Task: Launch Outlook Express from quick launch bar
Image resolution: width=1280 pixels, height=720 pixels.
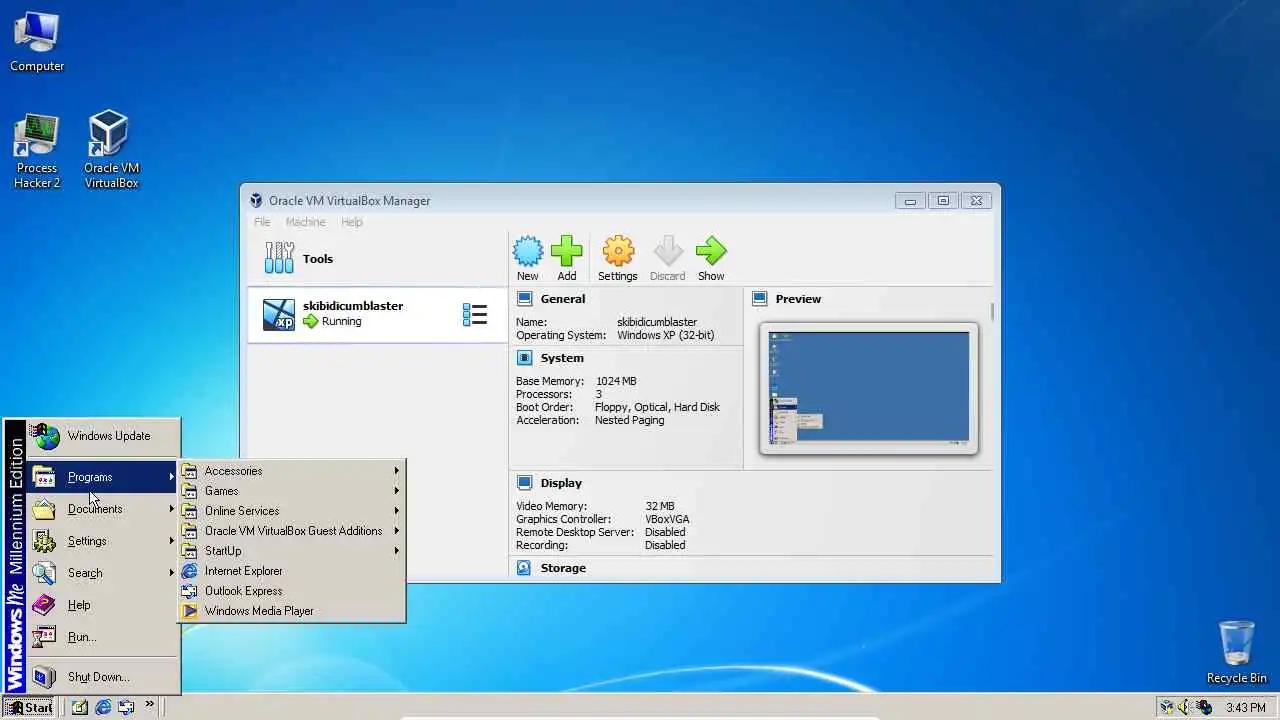Action: click(126, 707)
